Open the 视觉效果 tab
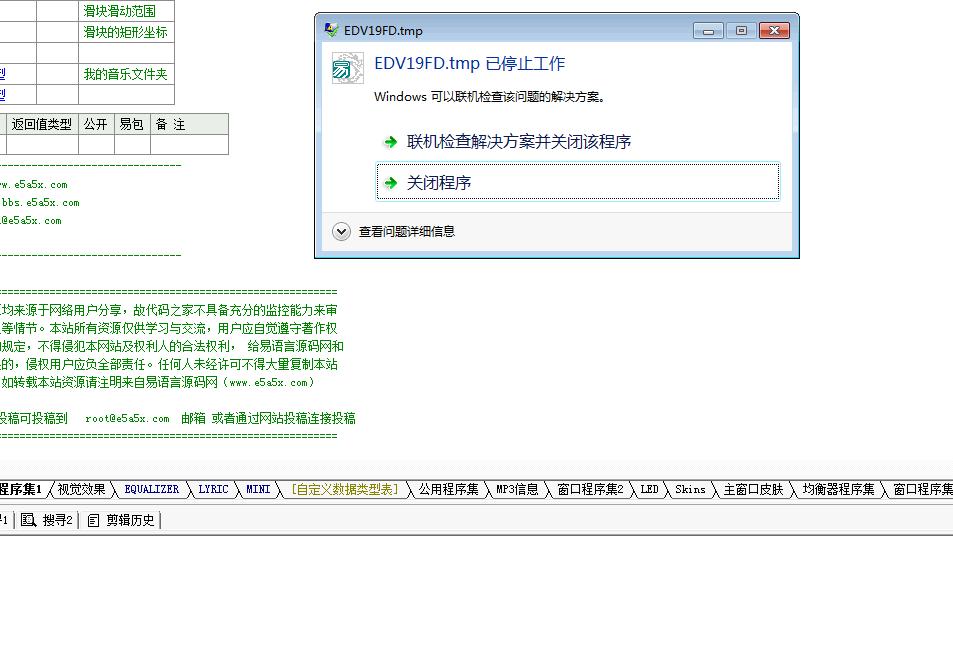953x652 pixels. (x=81, y=489)
